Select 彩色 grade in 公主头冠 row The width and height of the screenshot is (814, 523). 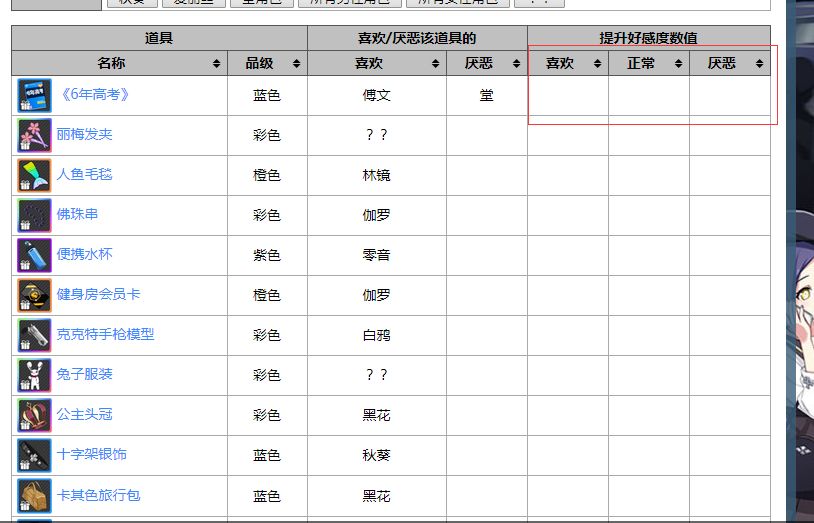click(x=267, y=415)
